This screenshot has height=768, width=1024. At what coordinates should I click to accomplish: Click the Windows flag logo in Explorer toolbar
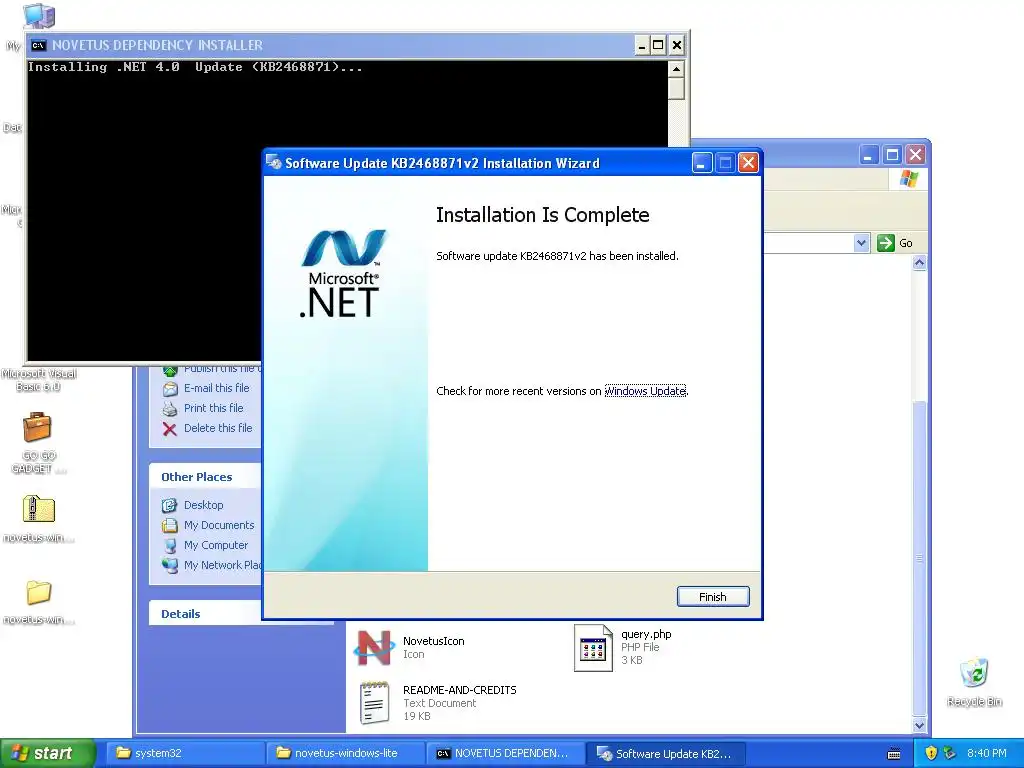(908, 178)
